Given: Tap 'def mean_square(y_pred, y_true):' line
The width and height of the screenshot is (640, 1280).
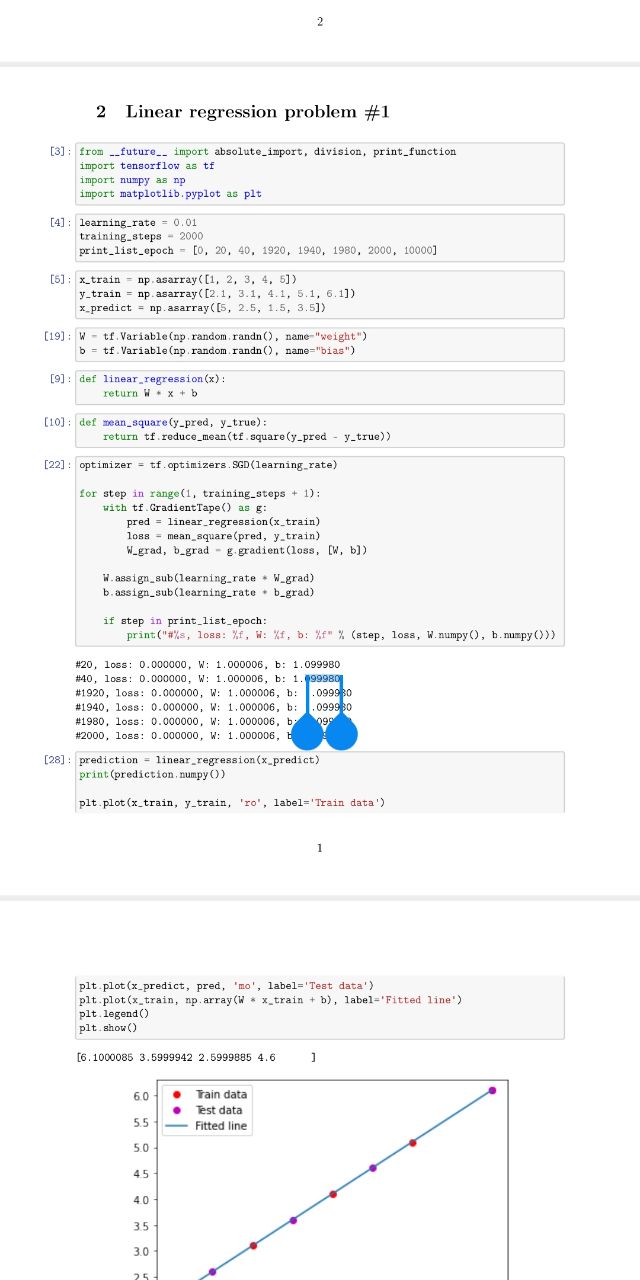Looking at the screenshot, I should click(174, 422).
